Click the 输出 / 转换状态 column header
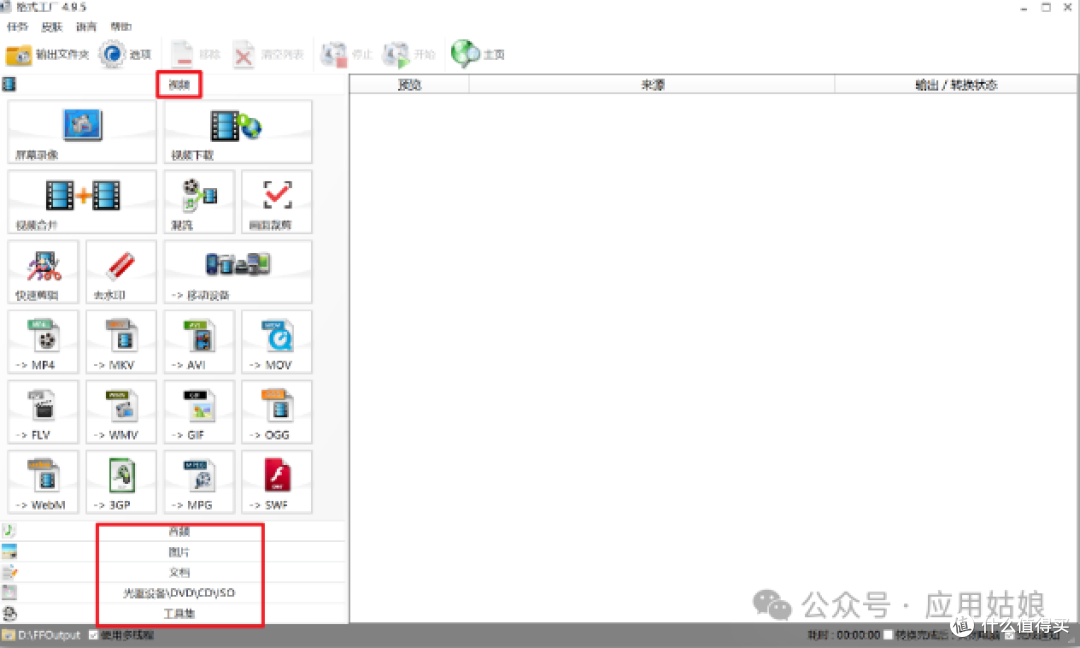 pyautogui.click(x=956, y=85)
